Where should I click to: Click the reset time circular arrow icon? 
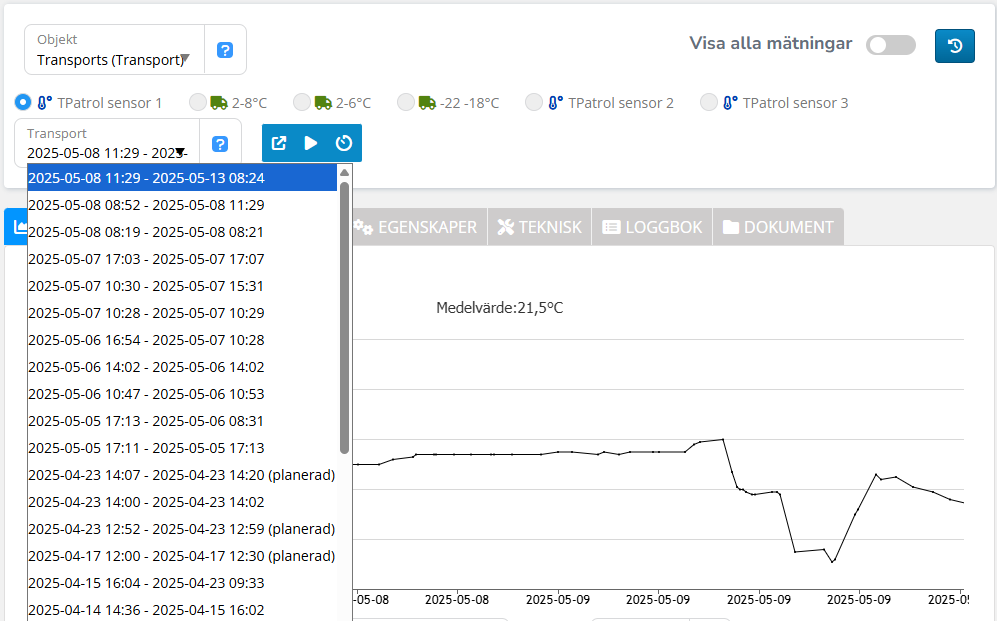[x=344, y=143]
